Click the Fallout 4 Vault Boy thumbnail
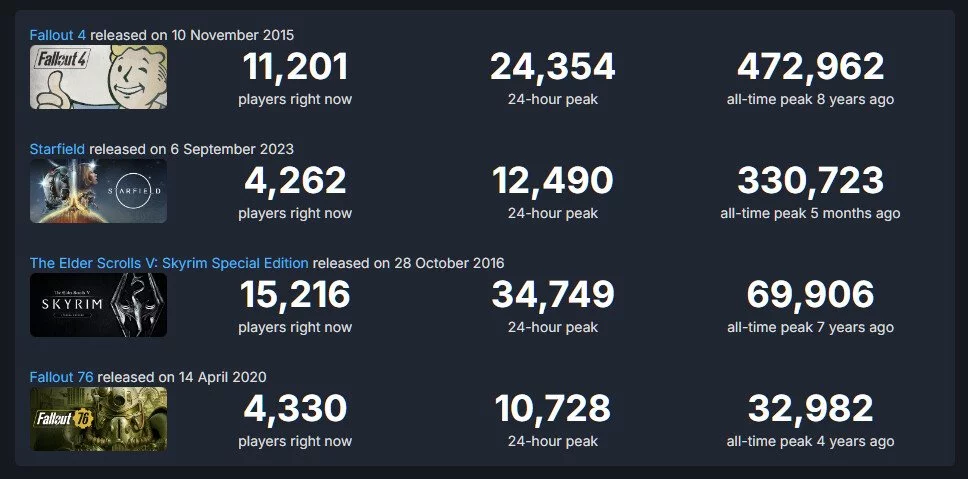This screenshot has height=479, width=968. tap(98, 77)
